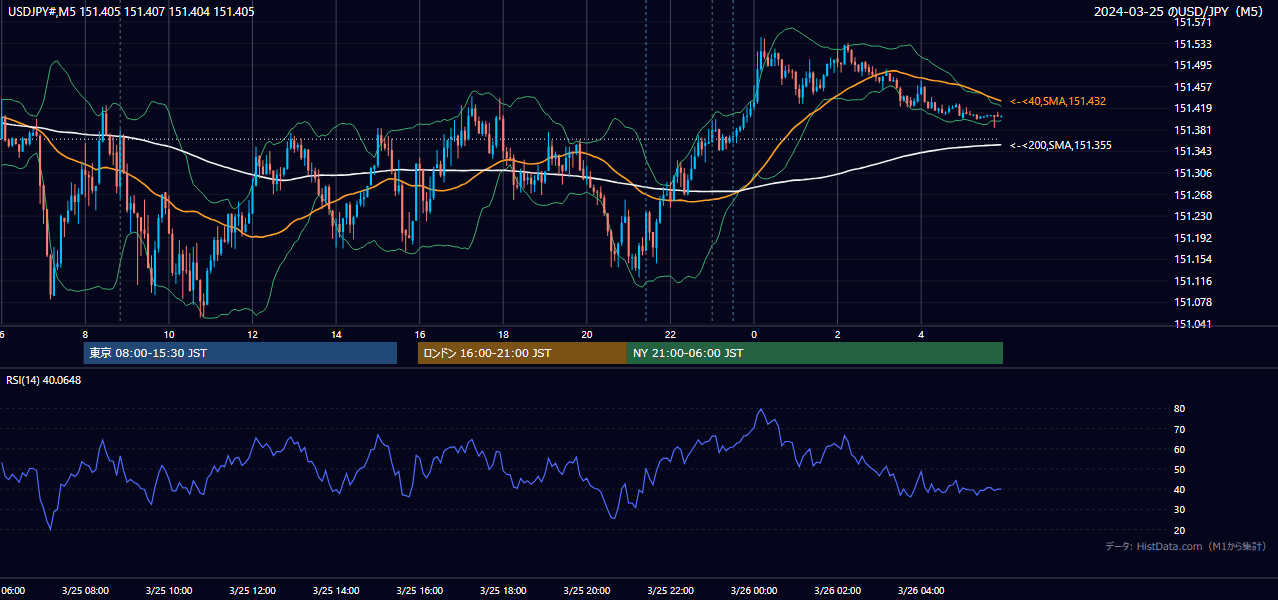
Task: Select RSI scale value 50
Action: (x=1179, y=469)
